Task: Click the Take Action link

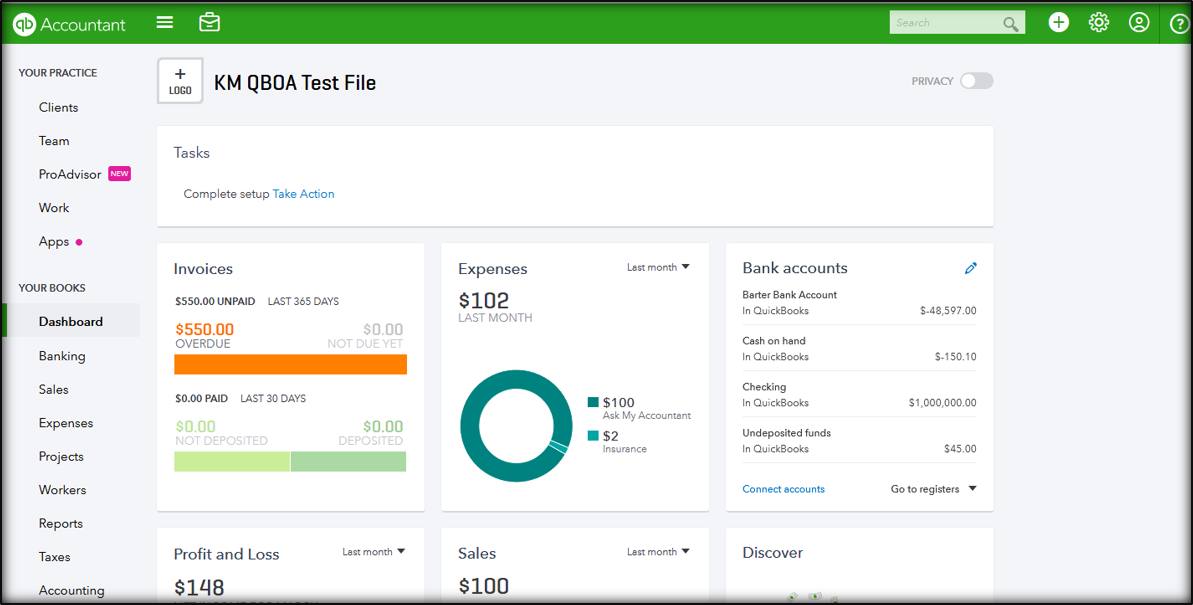Action: [x=304, y=194]
